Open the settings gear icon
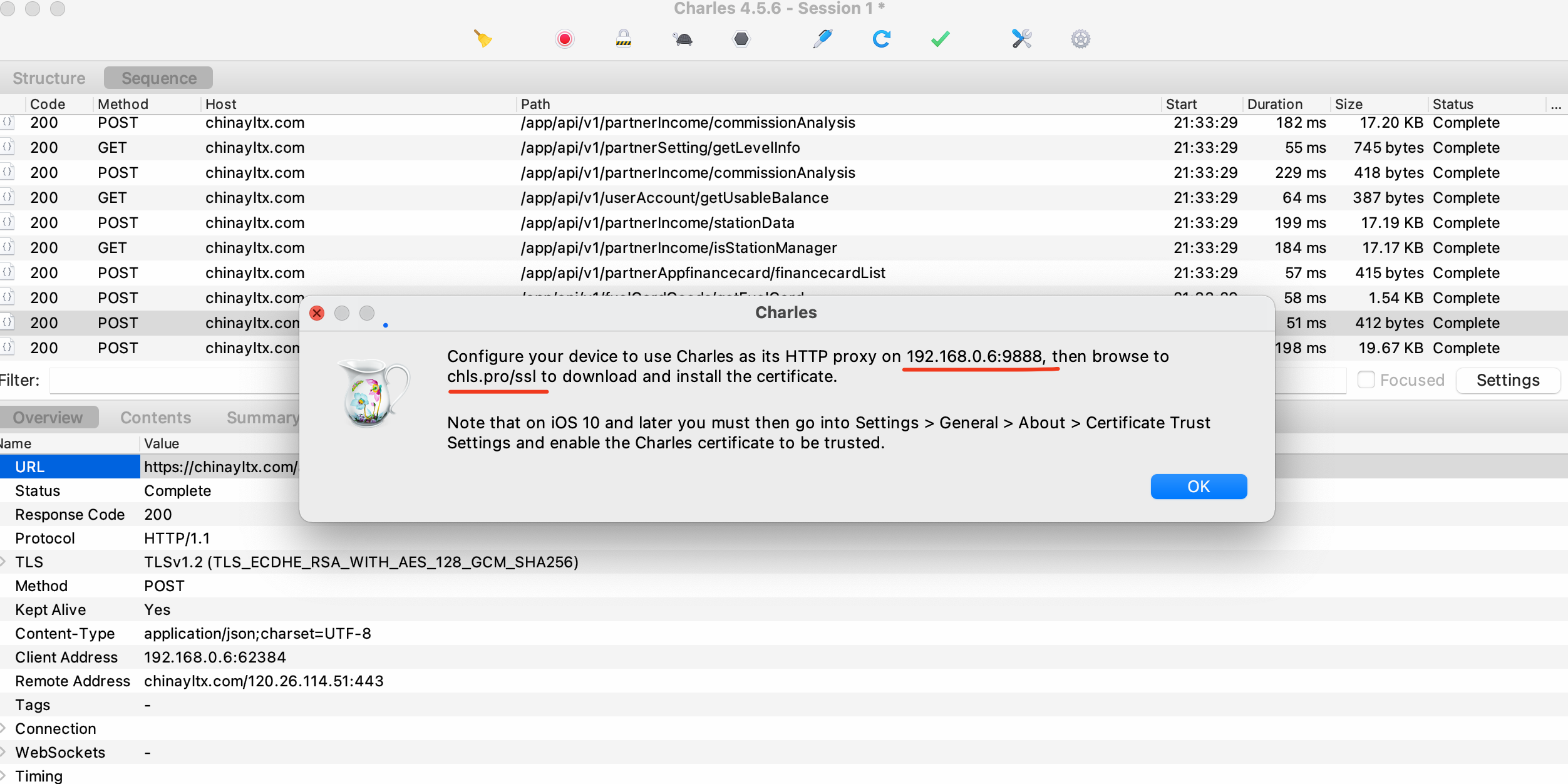This screenshot has width=1568, height=784. point(1080,39)
